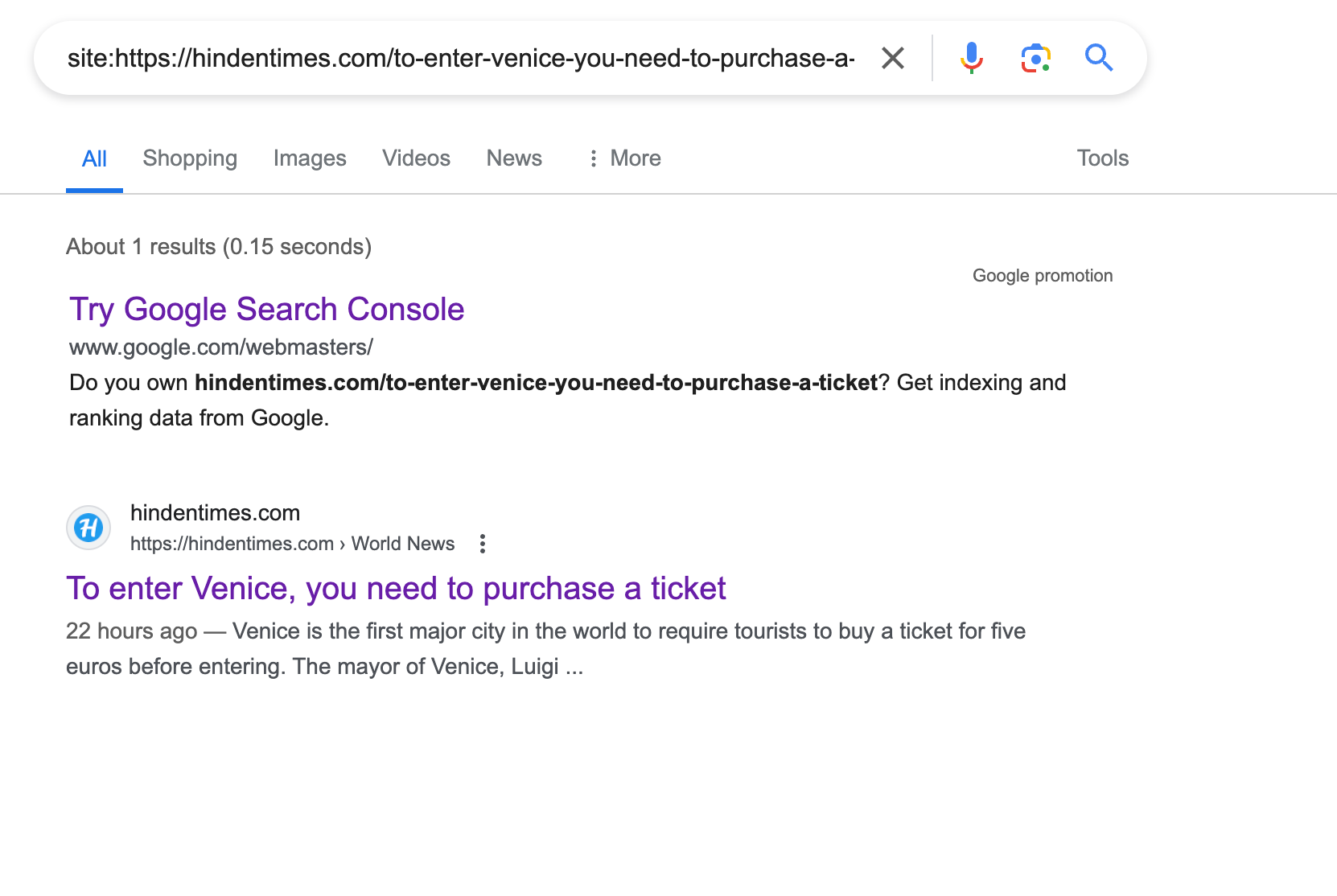This screenshot has width=1337, height=896.
Task: Start voice search with the microphone
Action: pos(971,58)
